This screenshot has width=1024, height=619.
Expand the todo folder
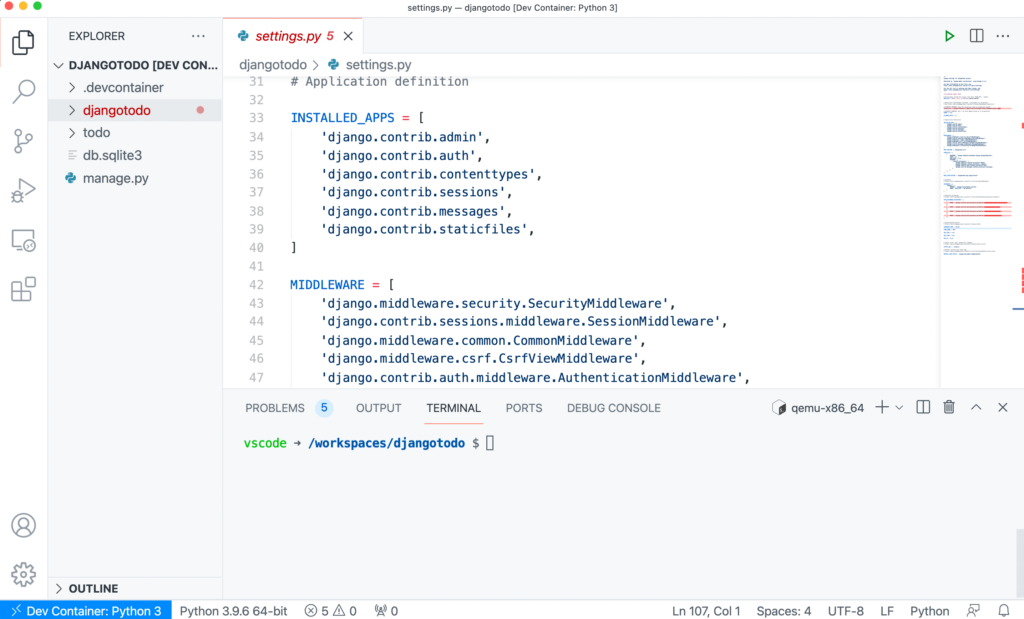click(135, 133)
